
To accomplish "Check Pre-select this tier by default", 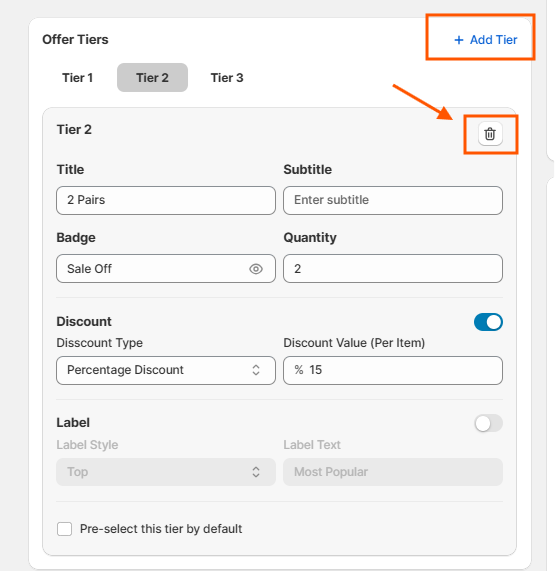I will pos(65,529).
